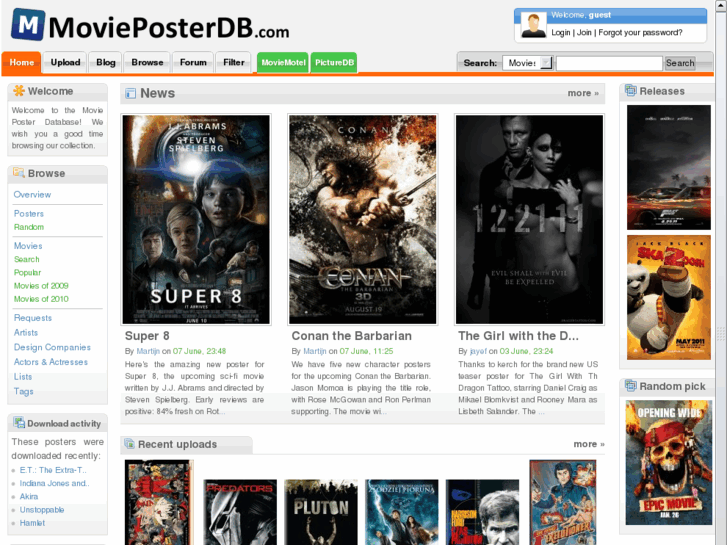727x545 pixels.
Task: Open the PictureDB green tab
Action: (334, 63)
